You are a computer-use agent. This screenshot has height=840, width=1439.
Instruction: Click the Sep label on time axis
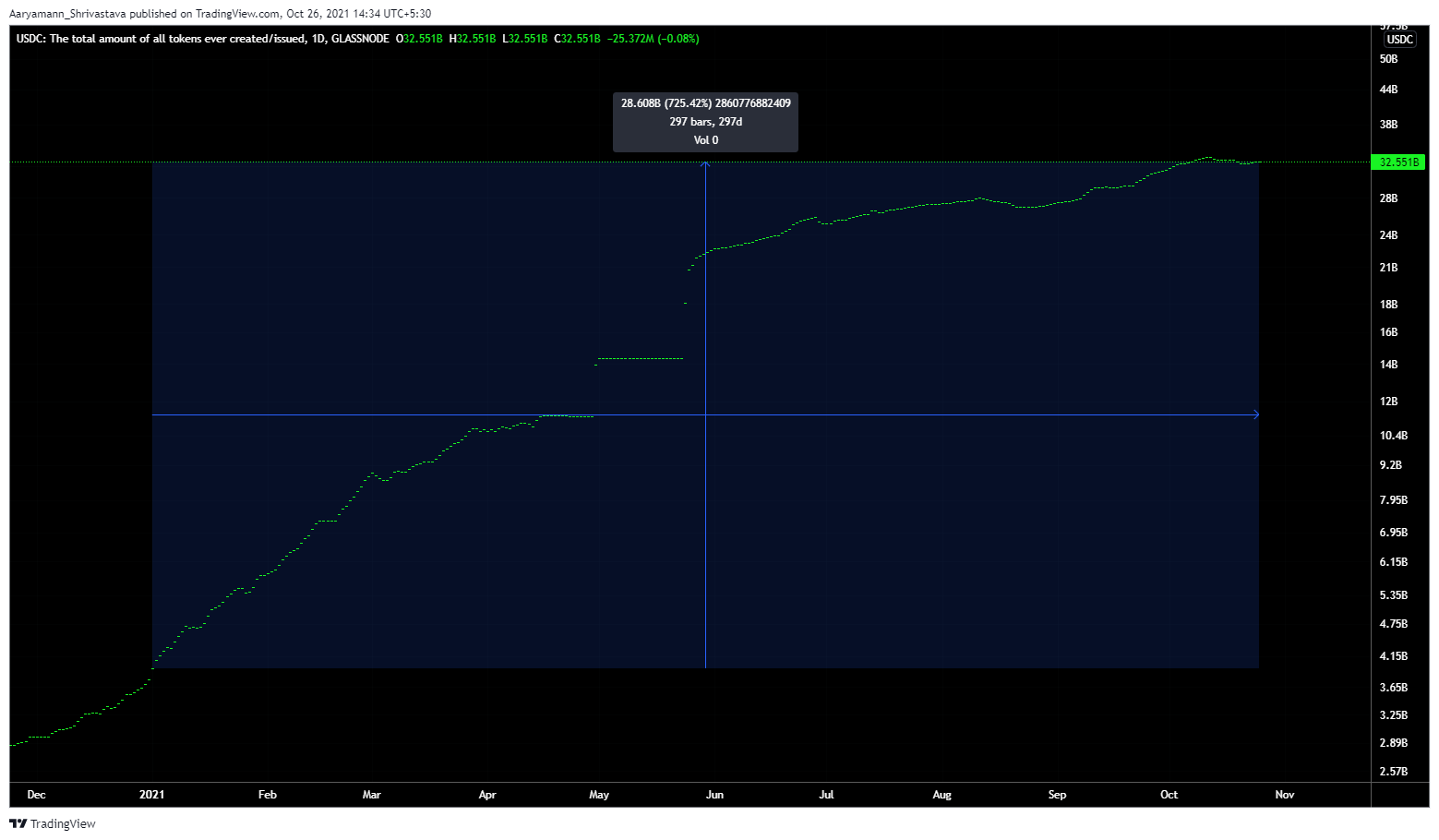coord(1057,795)
